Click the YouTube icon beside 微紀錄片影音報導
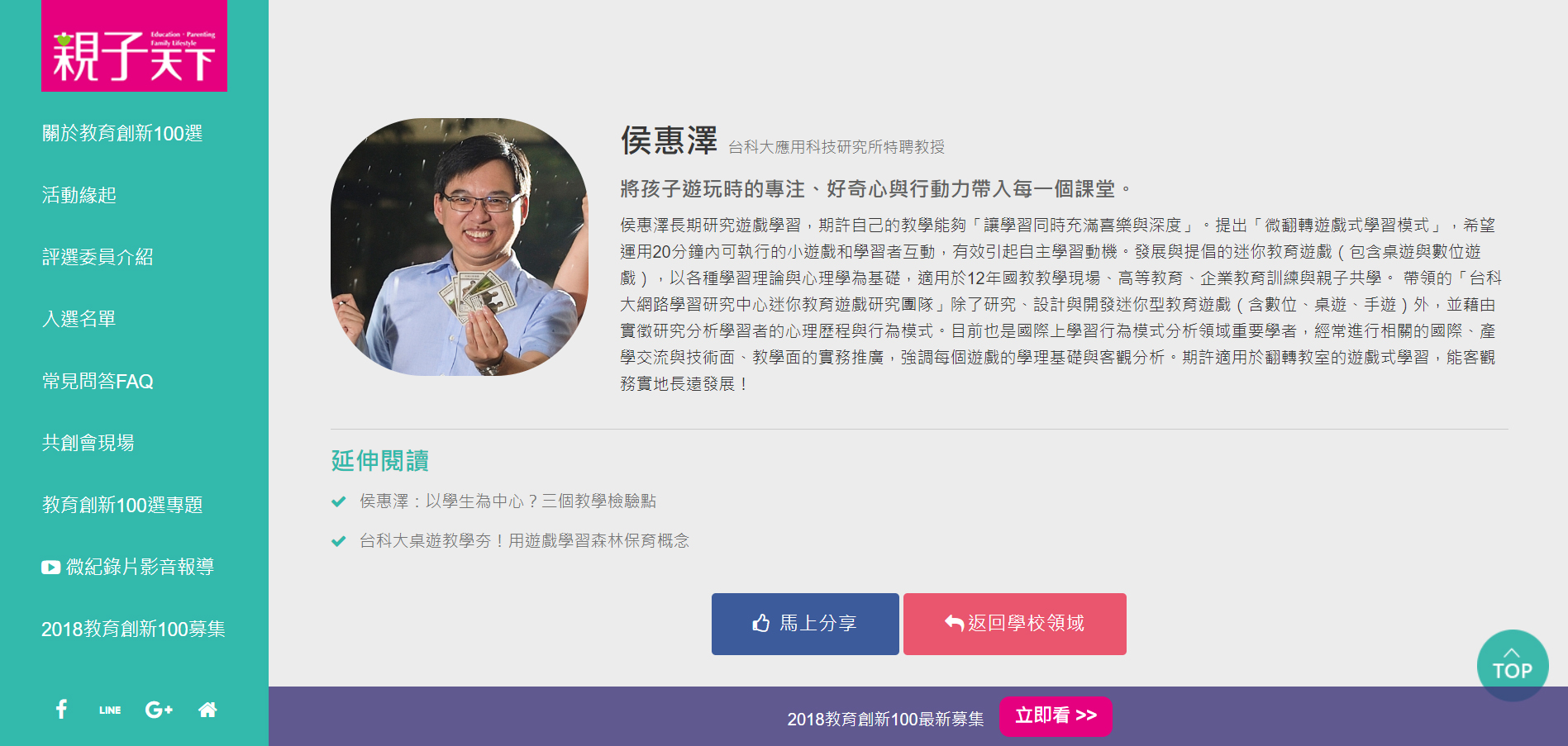 [51, 567]
